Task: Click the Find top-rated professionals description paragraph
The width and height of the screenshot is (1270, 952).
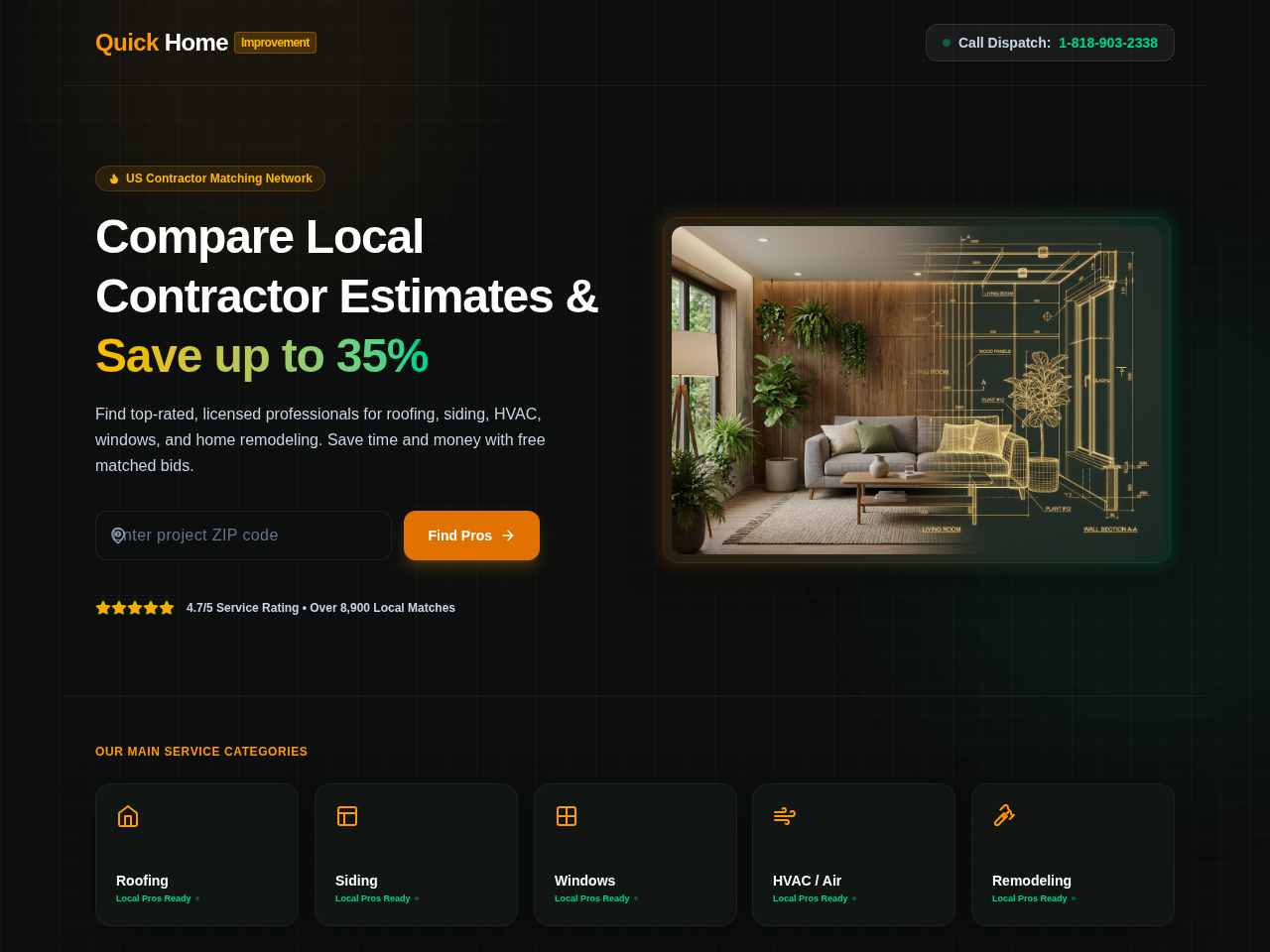Action: 320,439
